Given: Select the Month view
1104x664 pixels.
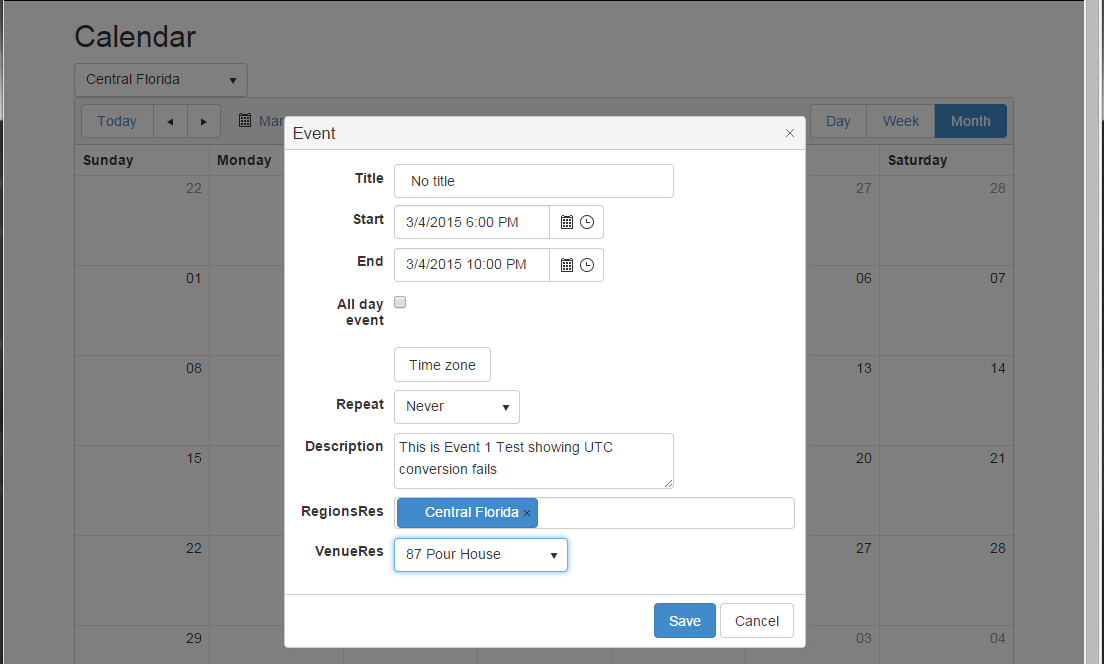Looking at the screenshot, I should [970, 121].
